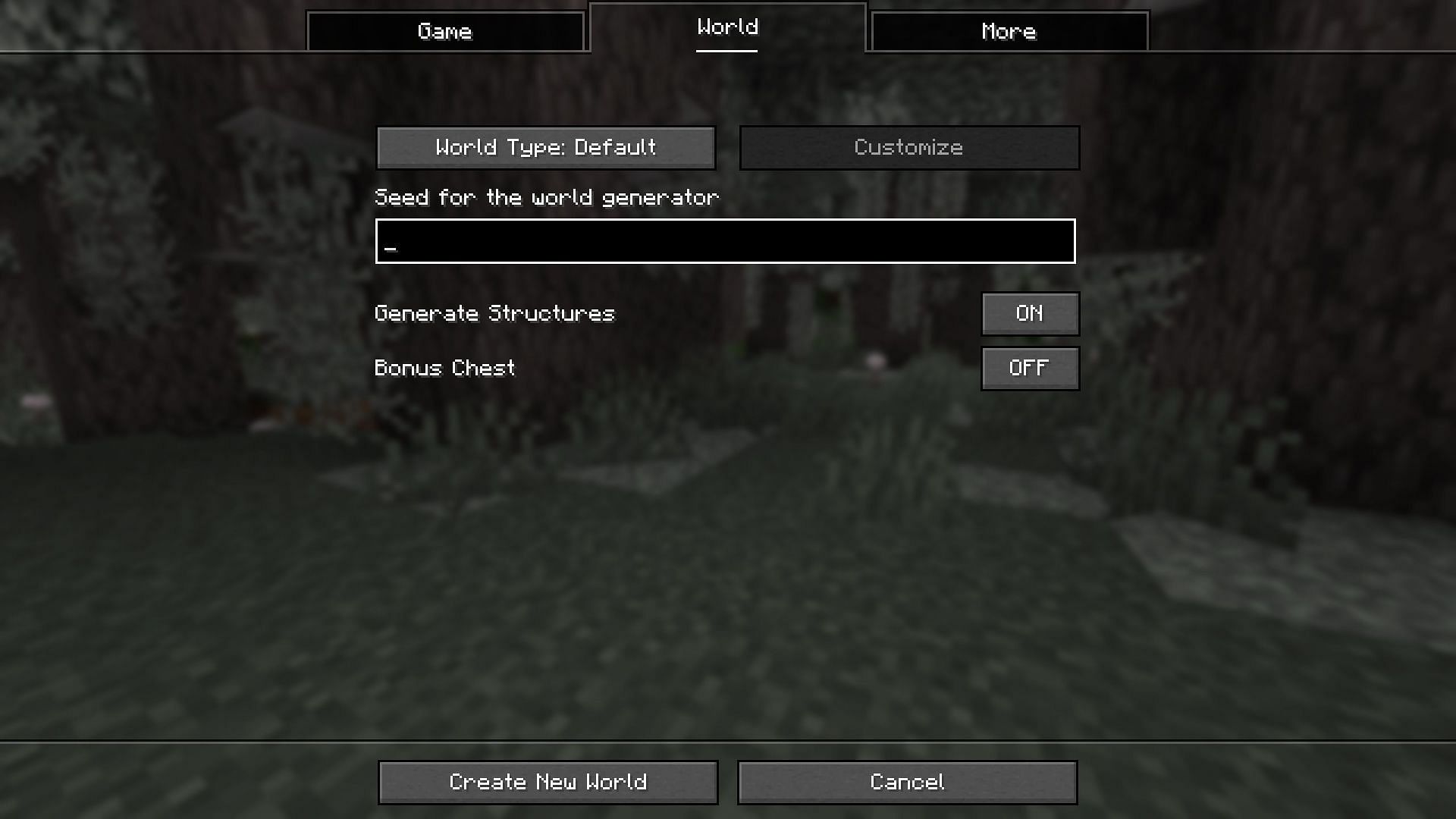Switch to the World tab
The width and height of the screenshot is (1456, 819).
tap(727, 27)
